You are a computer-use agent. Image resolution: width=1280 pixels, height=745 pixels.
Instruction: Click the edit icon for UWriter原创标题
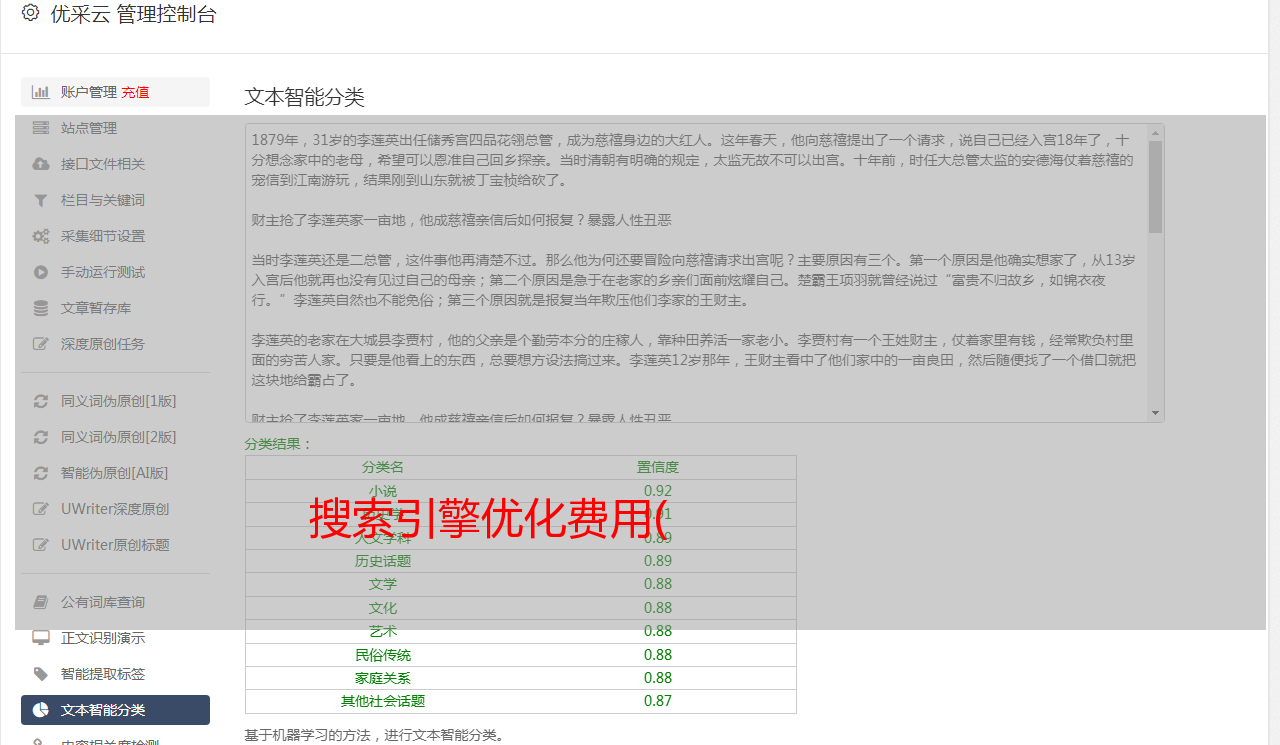coord(40,545)
